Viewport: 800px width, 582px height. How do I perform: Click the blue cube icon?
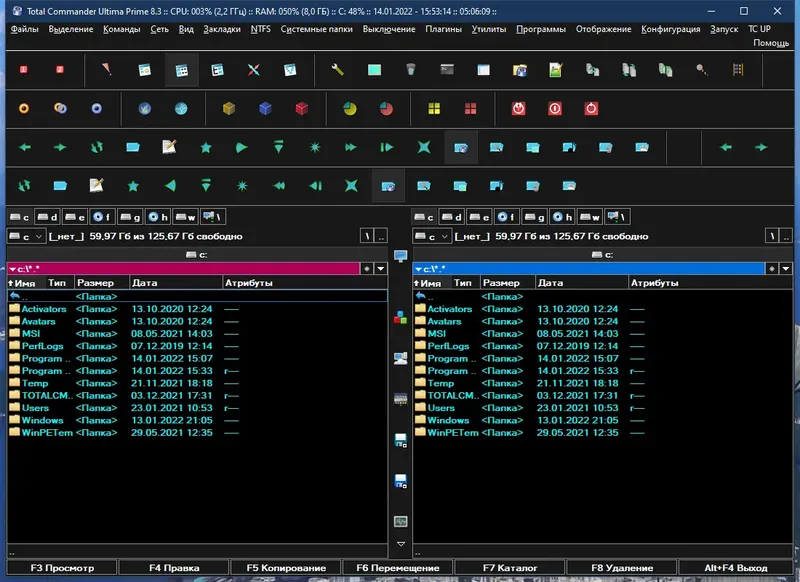point(265,108)
